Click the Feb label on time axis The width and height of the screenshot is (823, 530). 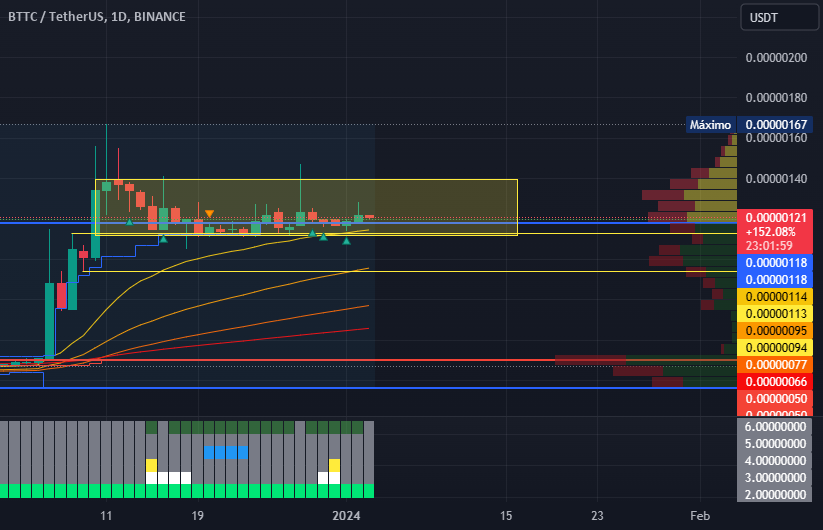tap(700, 516)
